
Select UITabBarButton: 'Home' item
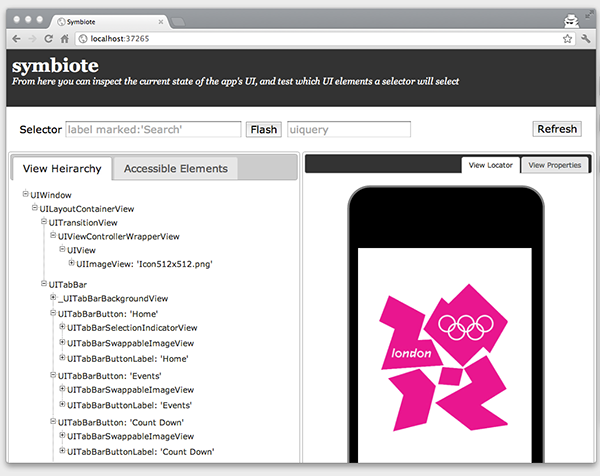[x=108, y=314]
